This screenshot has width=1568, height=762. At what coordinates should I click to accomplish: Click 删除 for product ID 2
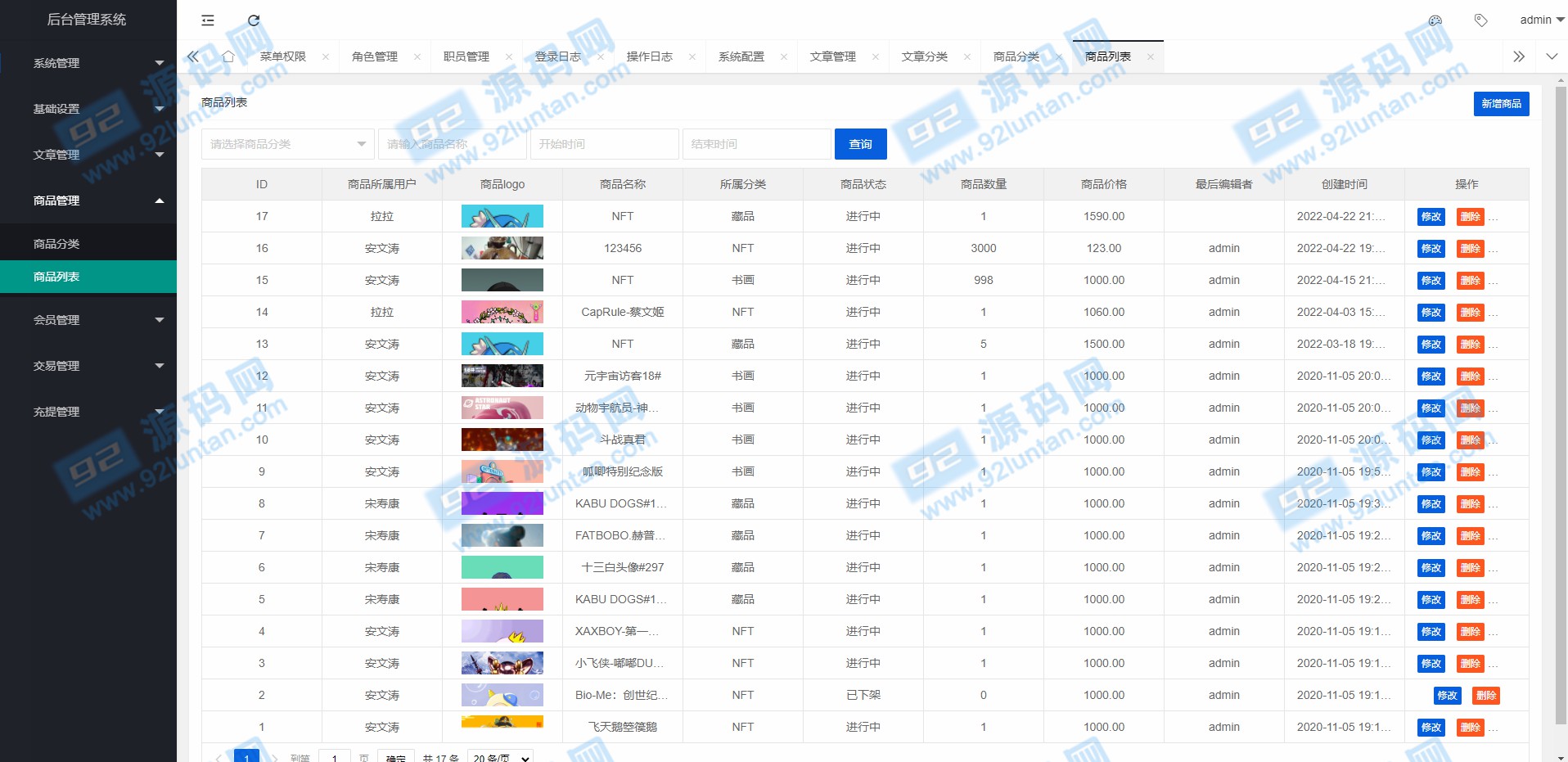1486,696
